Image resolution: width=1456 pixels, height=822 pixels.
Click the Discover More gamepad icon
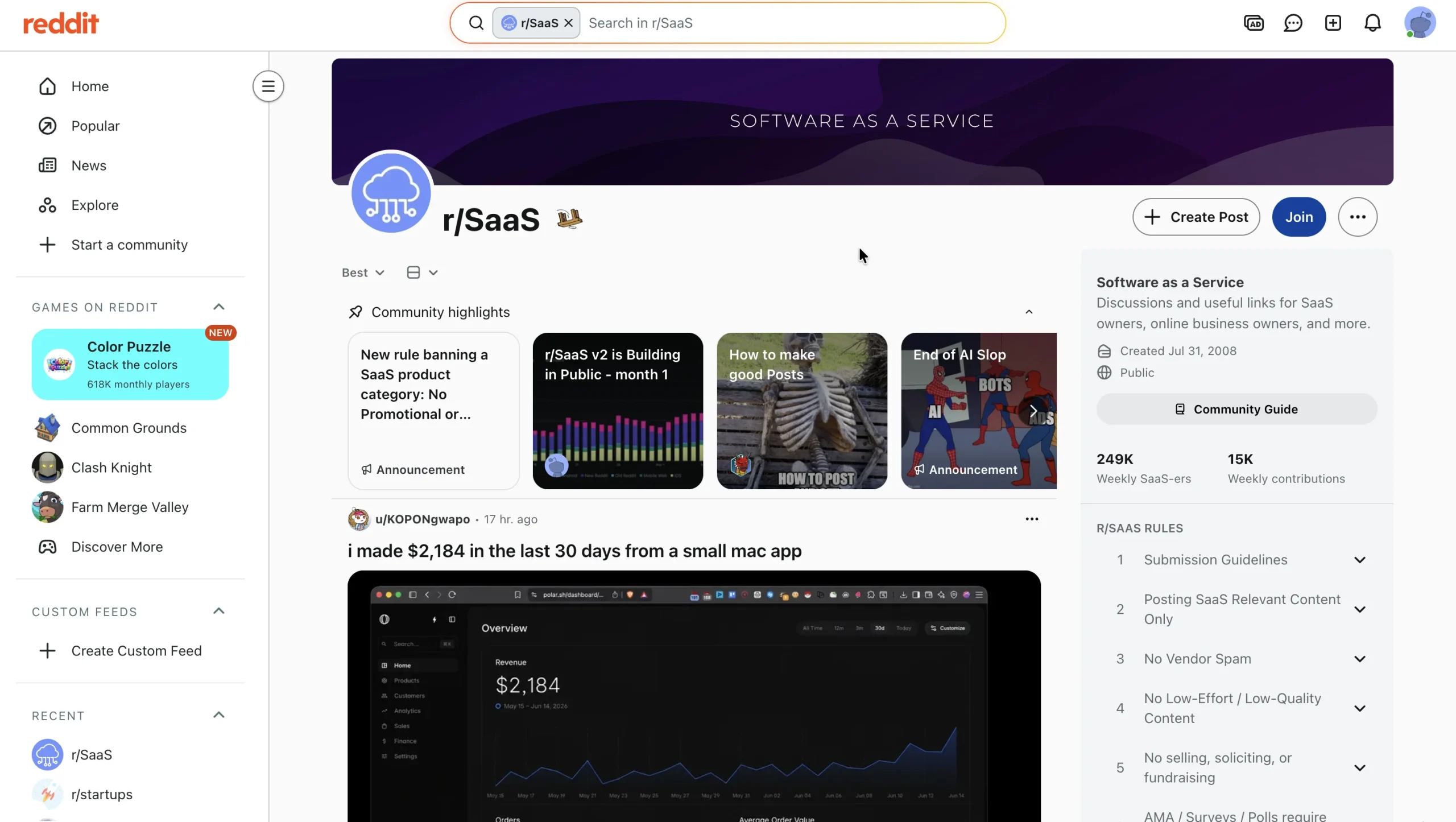coord(47,547)
